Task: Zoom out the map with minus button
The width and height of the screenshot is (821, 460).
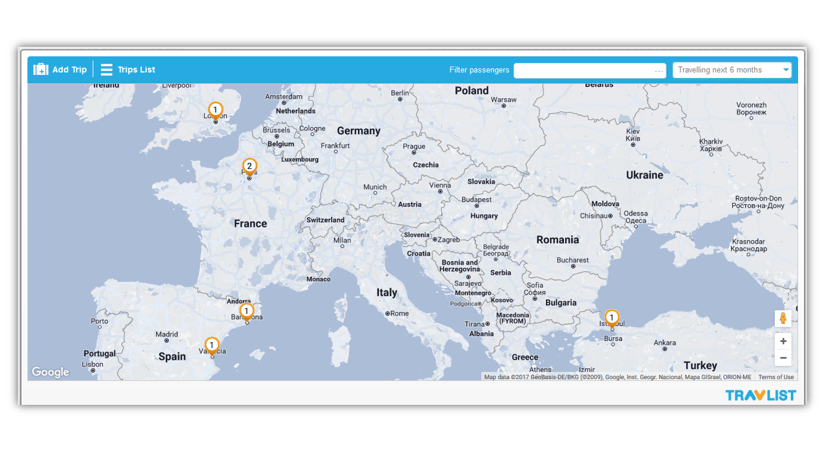Action: (x=783, y=358)
